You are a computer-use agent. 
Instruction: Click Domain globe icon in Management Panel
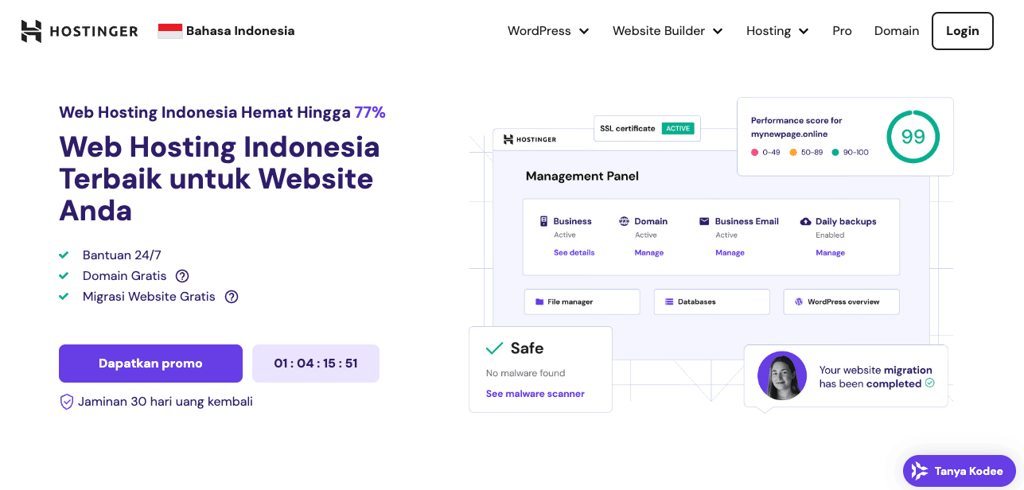pos(624,221)
